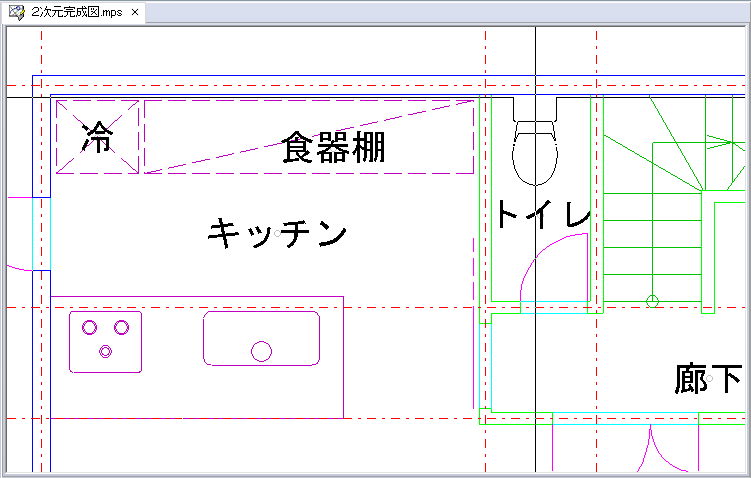Select the top-right stove burner

click(x=121, y=327)
